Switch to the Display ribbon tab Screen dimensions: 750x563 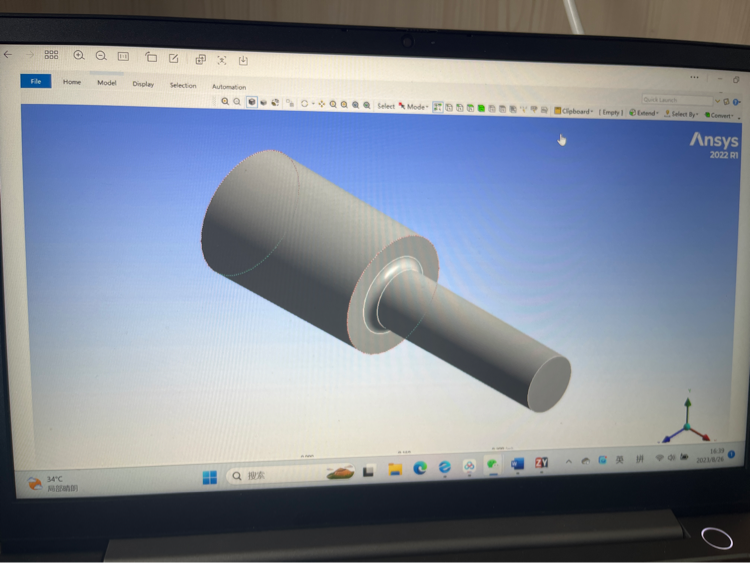pyautogui.click(x=143, y=84)
